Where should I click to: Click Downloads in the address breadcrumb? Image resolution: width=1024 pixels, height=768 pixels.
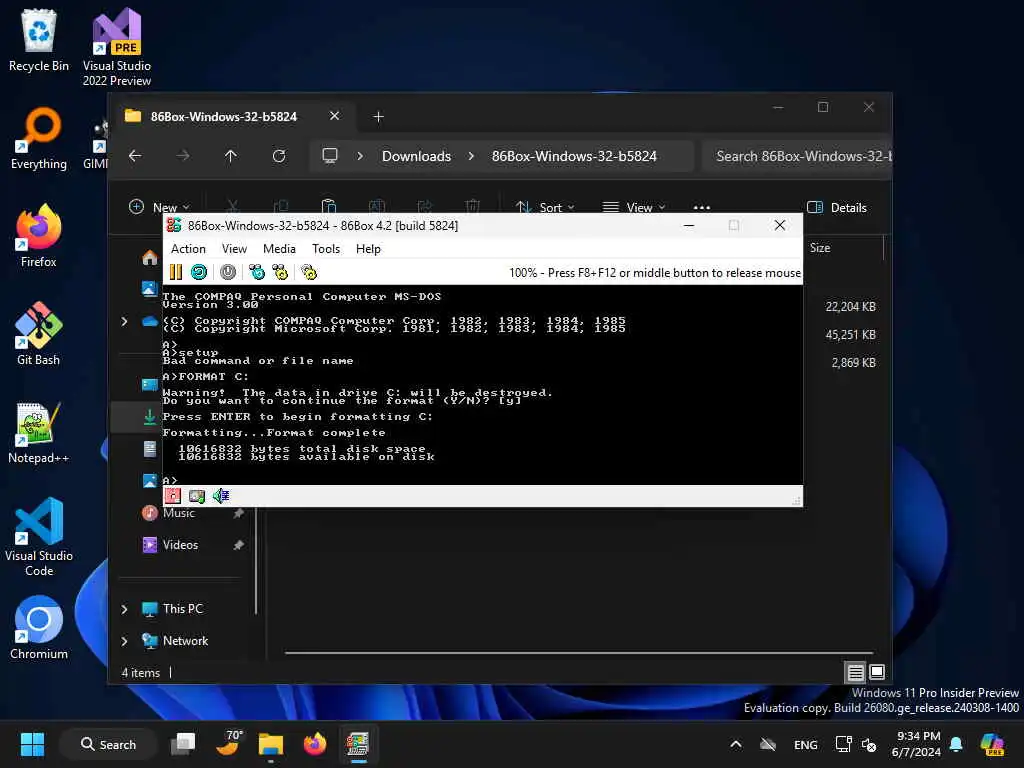[x=416, y=156]
